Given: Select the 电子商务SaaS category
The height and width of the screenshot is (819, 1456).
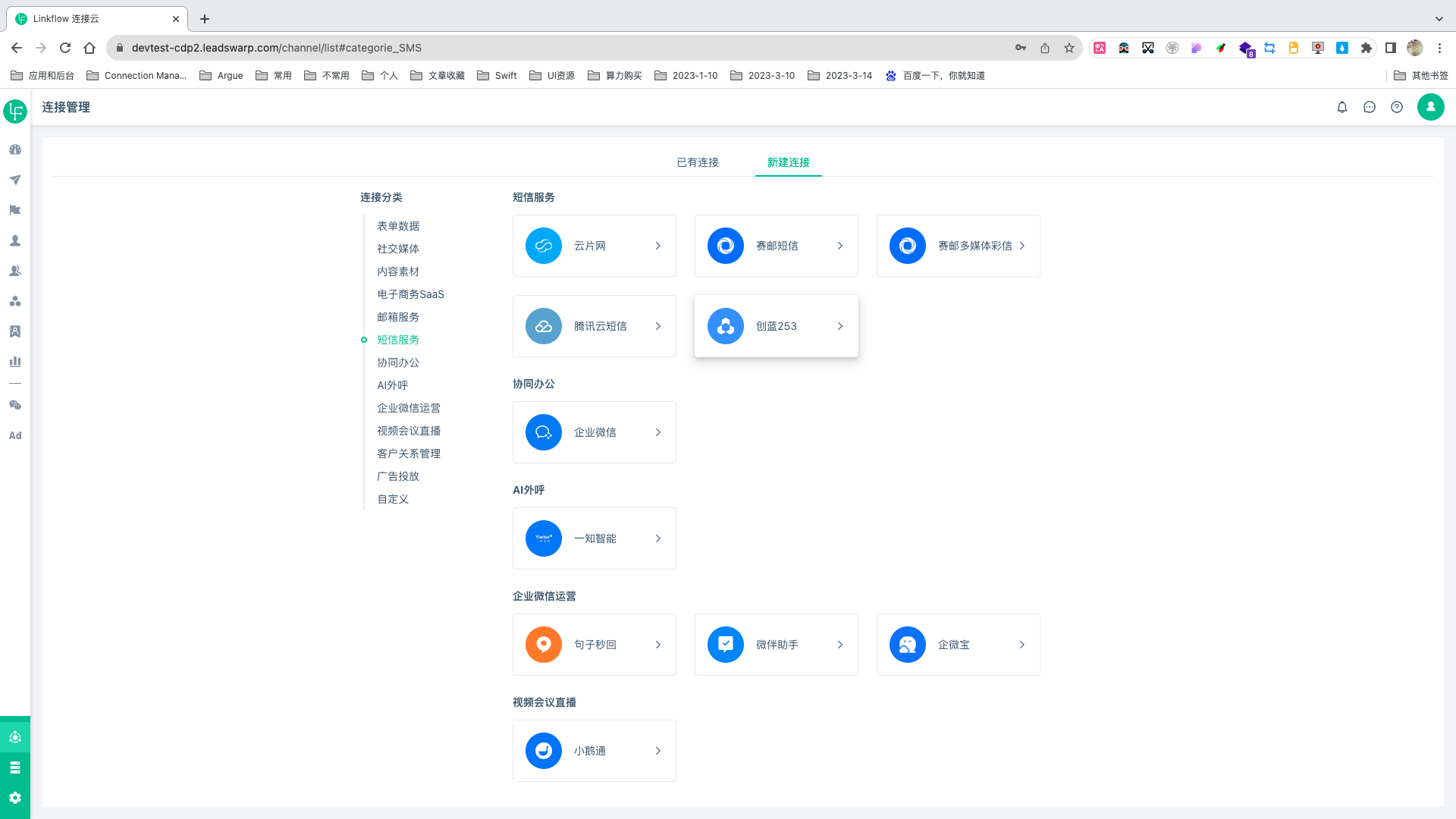Looking at the screenshot, I should pos(411,294).
